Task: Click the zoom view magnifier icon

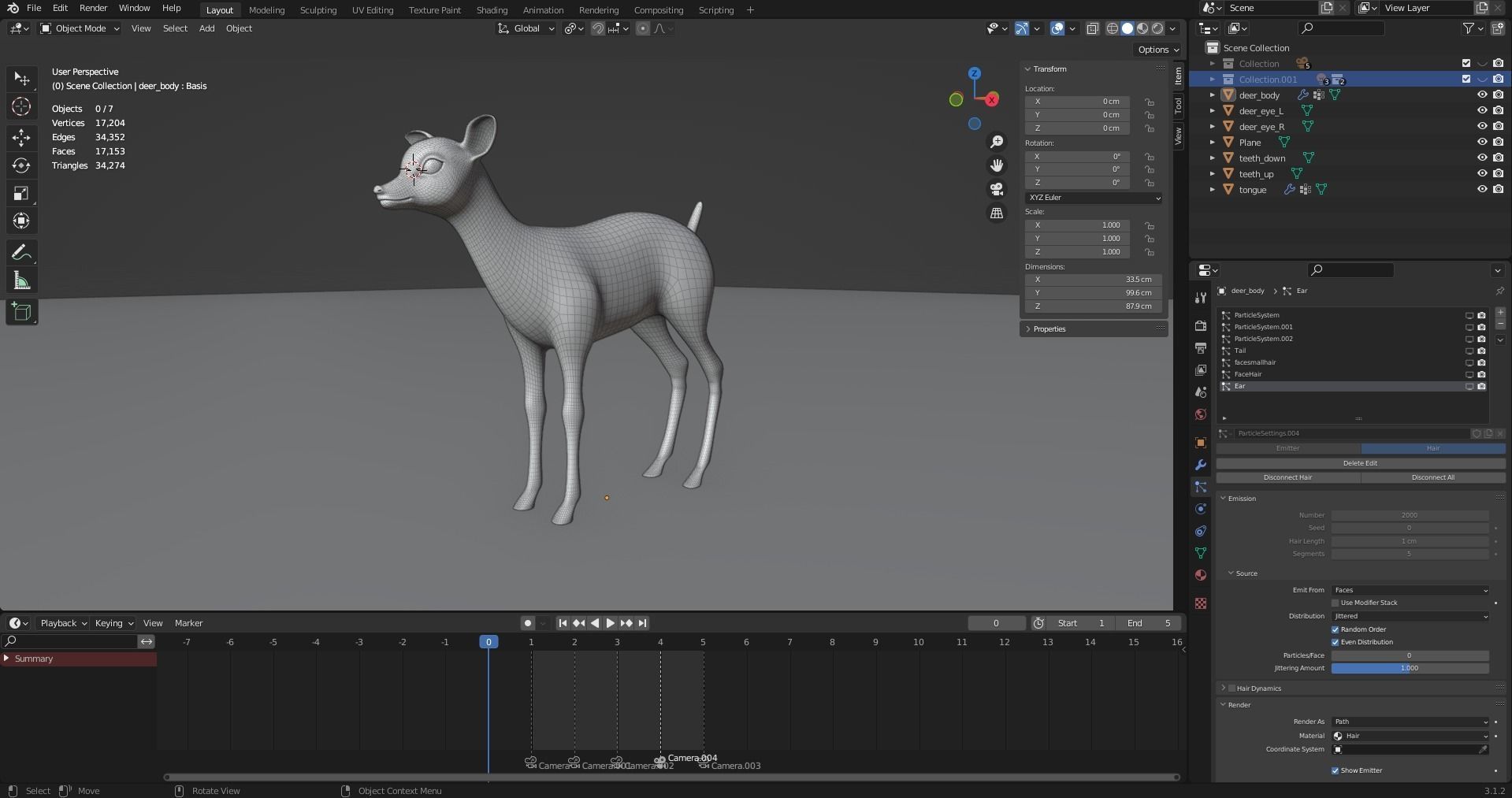Action: 997,142
